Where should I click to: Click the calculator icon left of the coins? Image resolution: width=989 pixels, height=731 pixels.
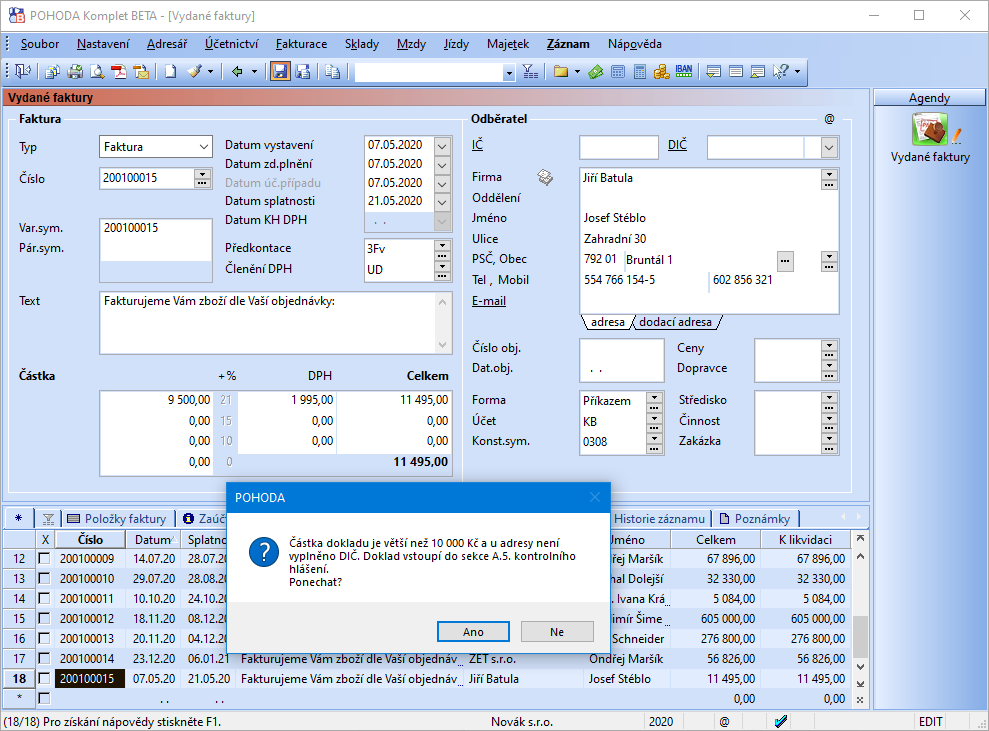pos(640,72)
